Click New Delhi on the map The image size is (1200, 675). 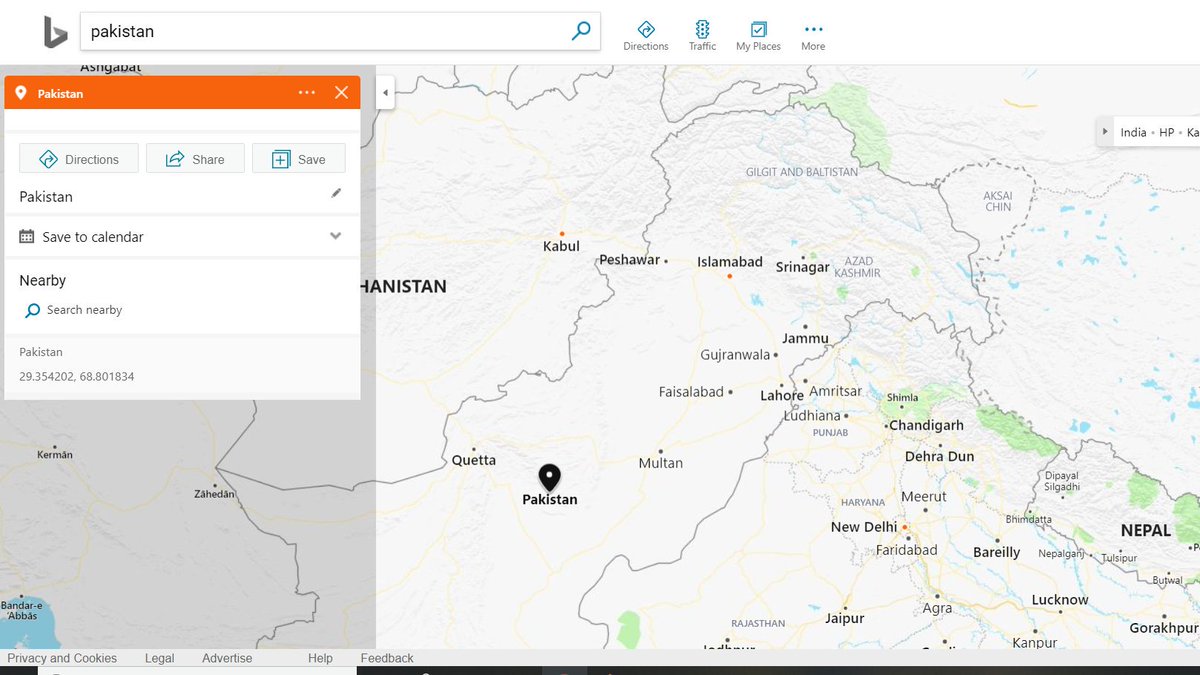coord(864,527)
